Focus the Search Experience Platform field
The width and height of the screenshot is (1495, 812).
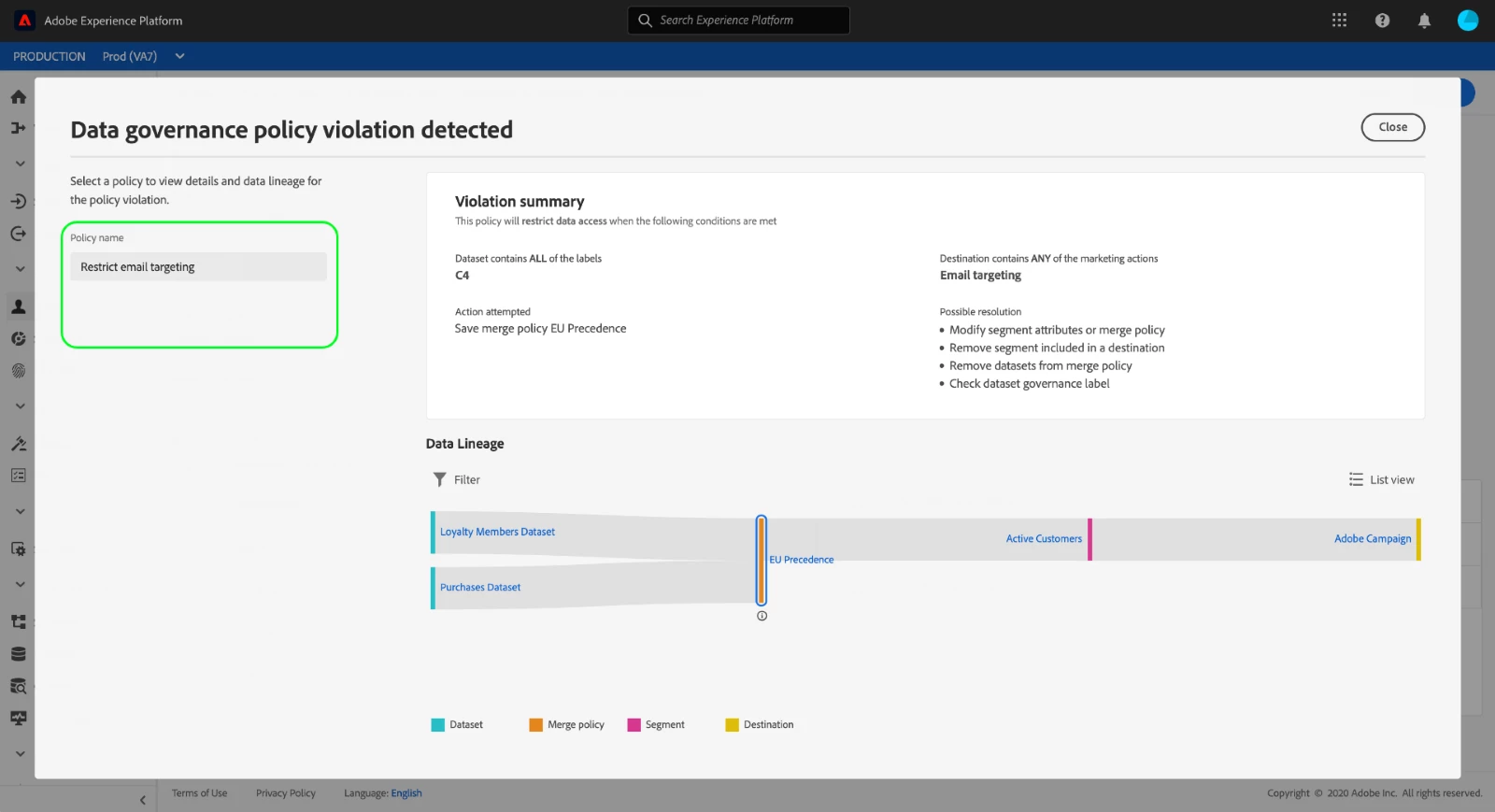tap(738, 21)
